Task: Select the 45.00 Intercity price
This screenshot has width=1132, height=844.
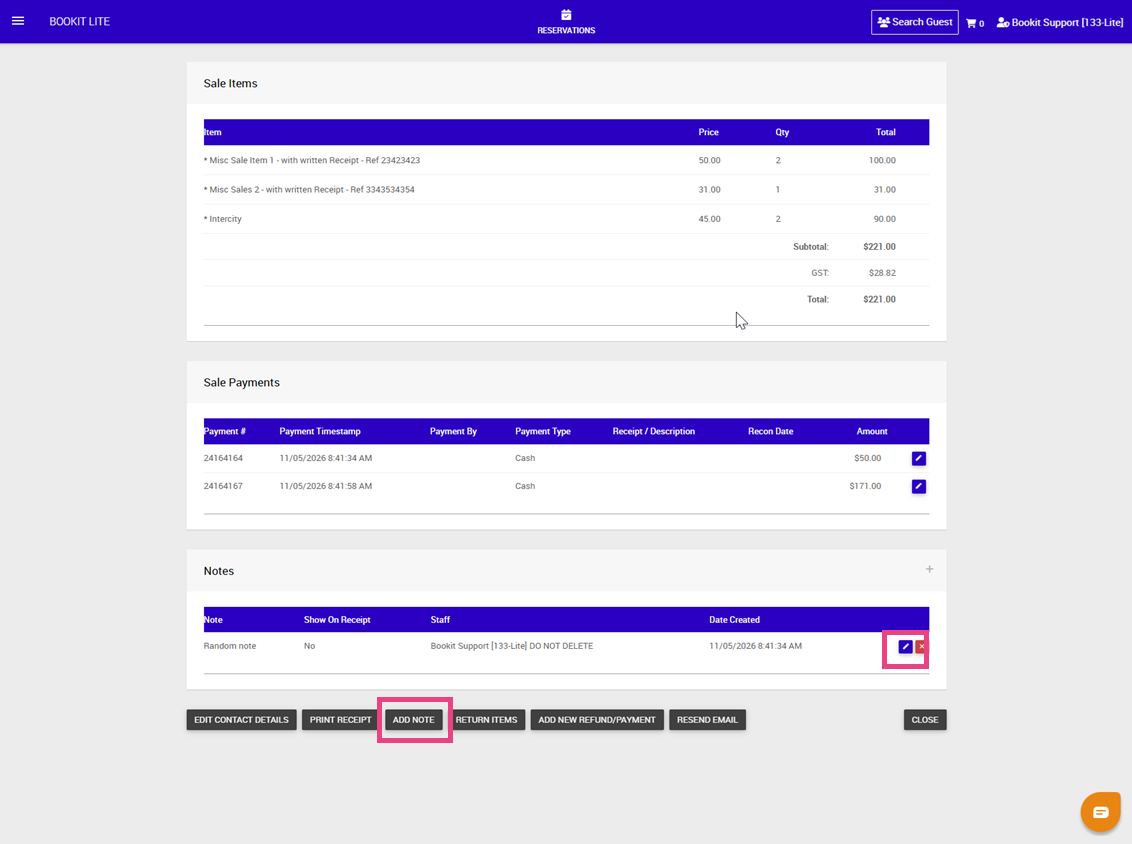Action: click(709, 219)
